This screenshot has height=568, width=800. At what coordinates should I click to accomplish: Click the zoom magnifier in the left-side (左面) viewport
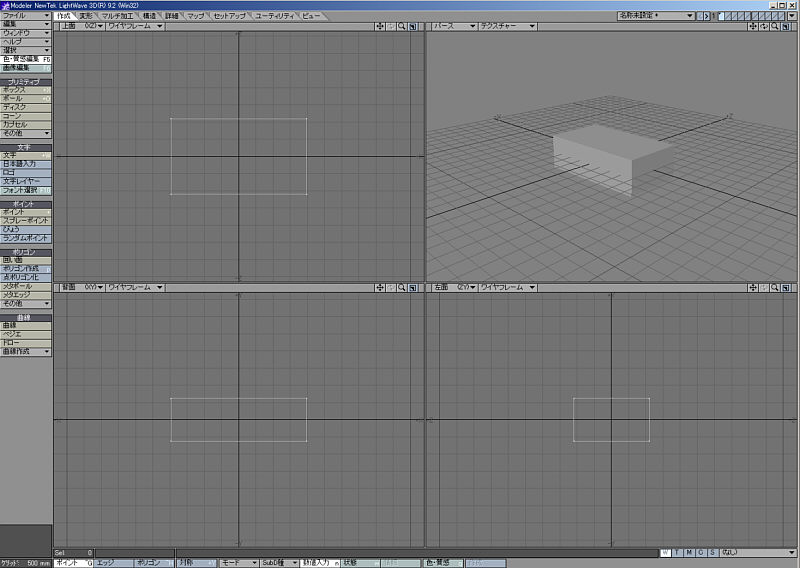click(x=774, y=288)
